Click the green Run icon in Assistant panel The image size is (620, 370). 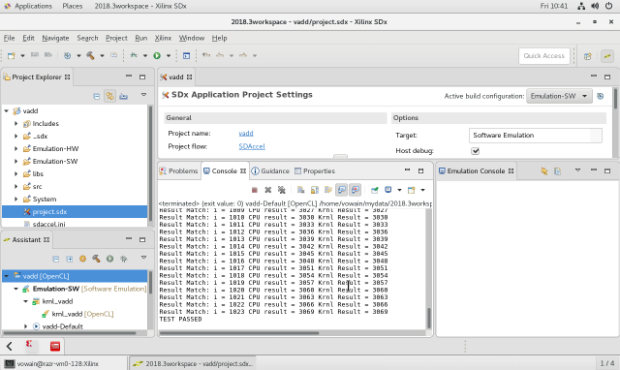click(x=110, y=259)
